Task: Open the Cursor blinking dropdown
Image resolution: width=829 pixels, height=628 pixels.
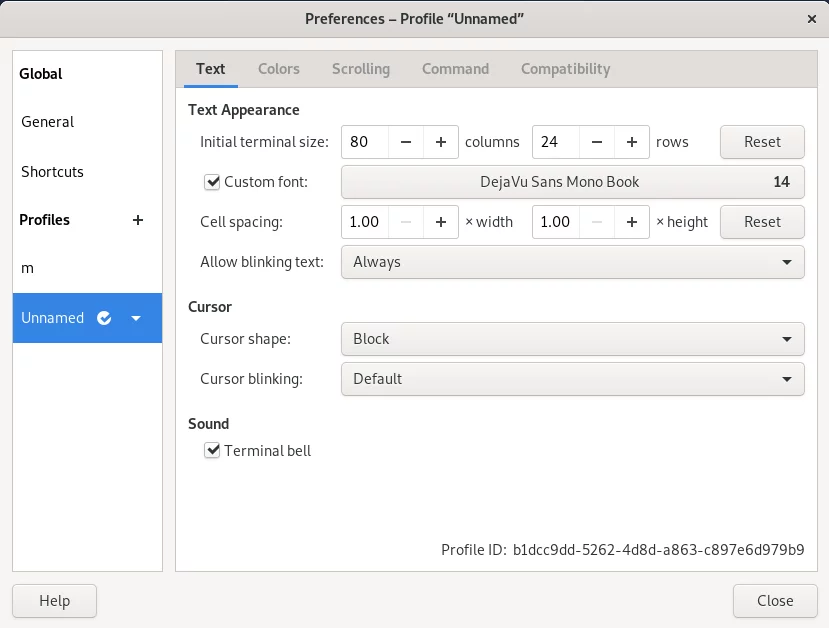Action: [573, 379]
